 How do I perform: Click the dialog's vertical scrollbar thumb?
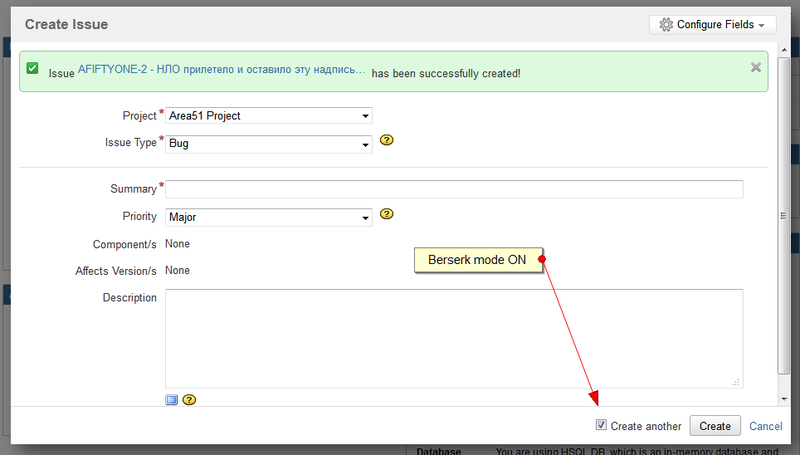point(784,216)
